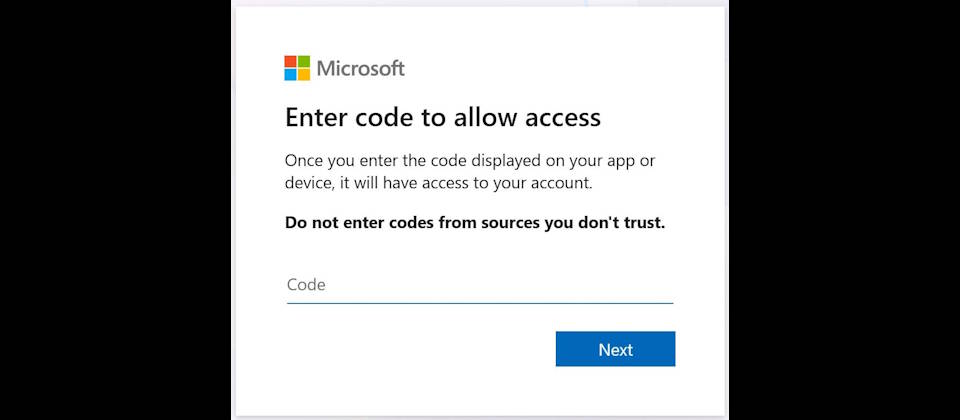The image size is (960, 420).
Task: Focus the Code input field
Action: click(480, 285)
